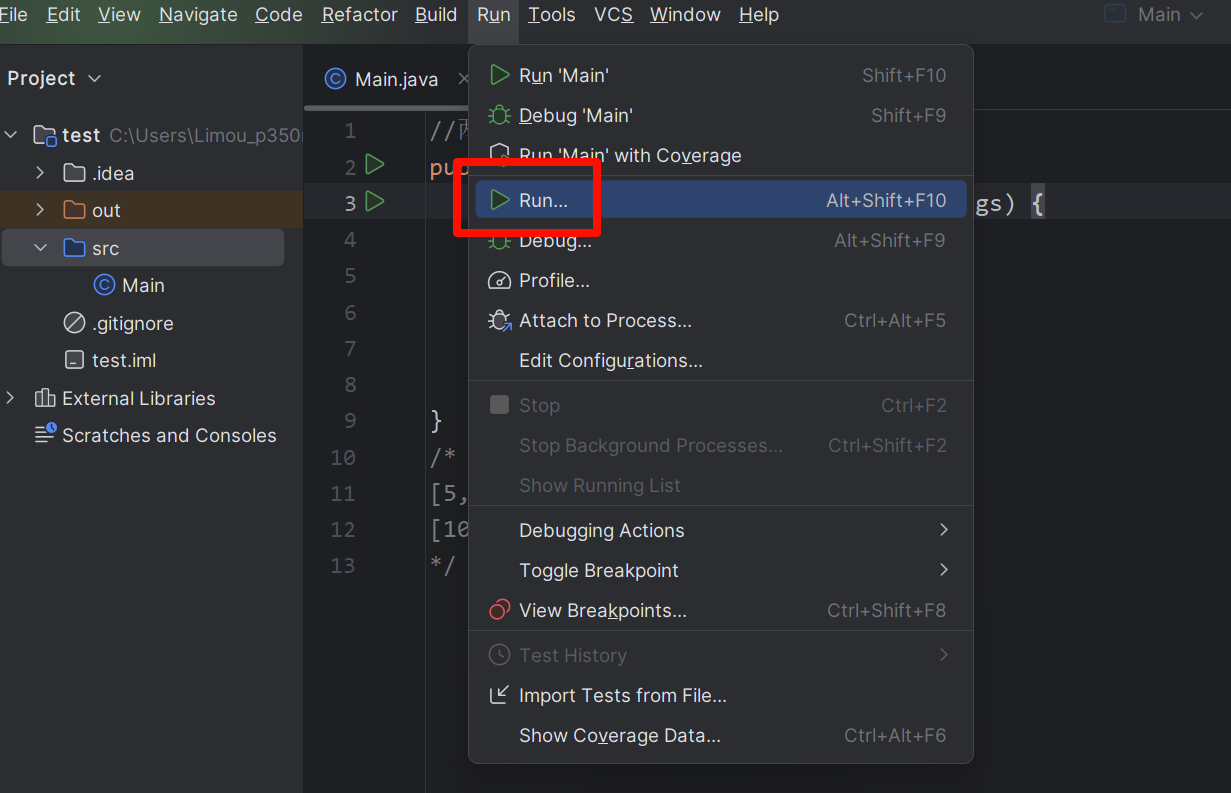Screen dimensions: 1231x793
Task: Click Edit Configurations... menu entry
Action: point(610,361)
